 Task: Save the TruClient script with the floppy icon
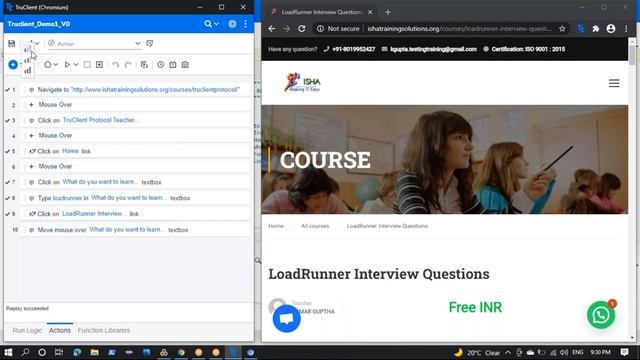tap(11, 43)
